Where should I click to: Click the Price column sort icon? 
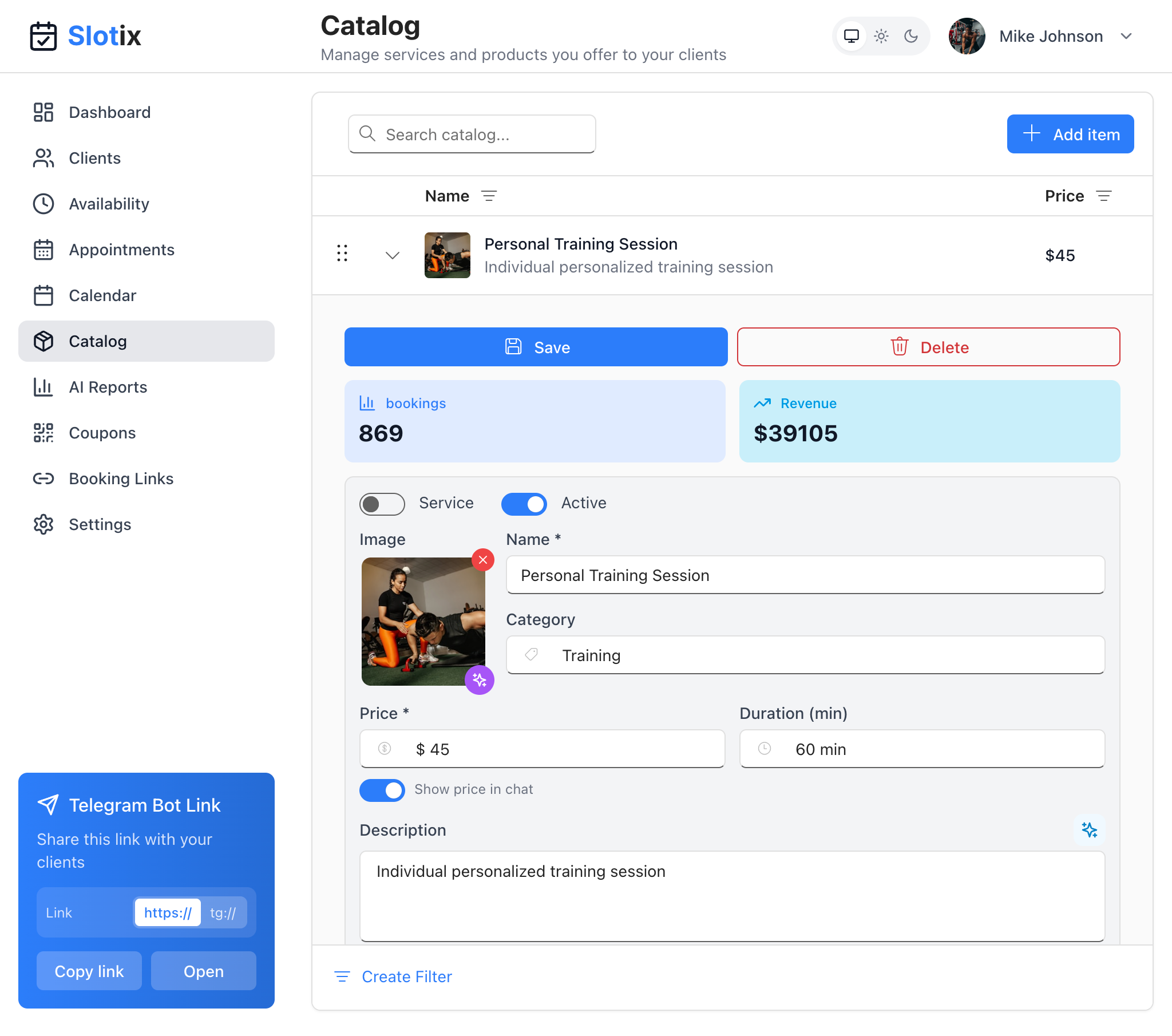point(1103,196)
